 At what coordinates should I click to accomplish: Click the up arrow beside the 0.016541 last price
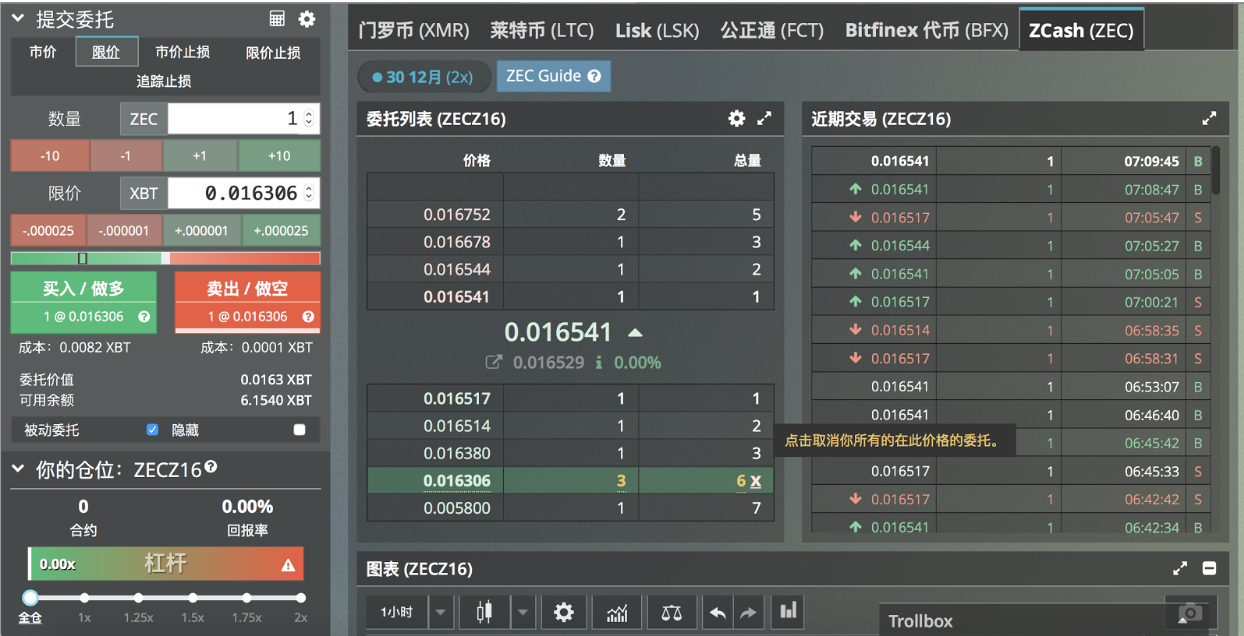click(635, 332)
